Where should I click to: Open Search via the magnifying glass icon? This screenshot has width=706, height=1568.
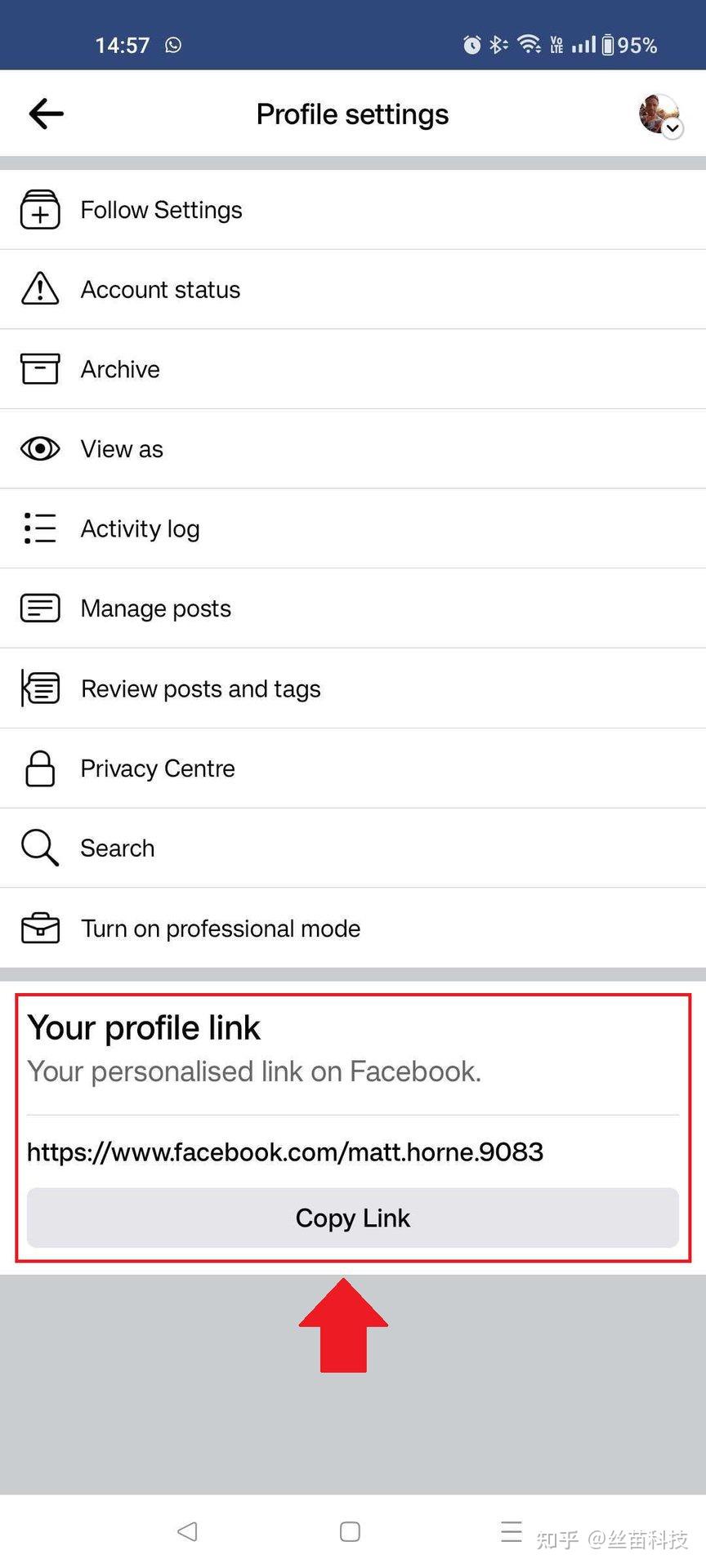pos(39,848)
